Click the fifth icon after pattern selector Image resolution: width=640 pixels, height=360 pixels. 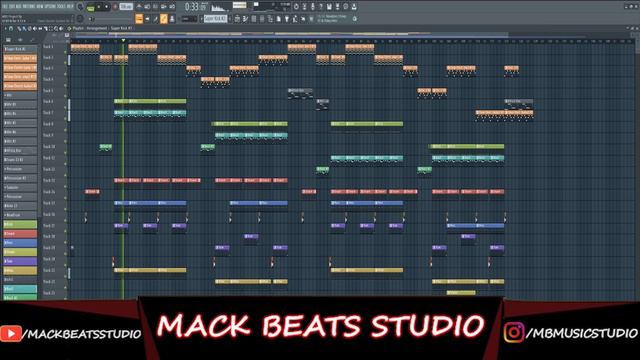pos(270,19)
